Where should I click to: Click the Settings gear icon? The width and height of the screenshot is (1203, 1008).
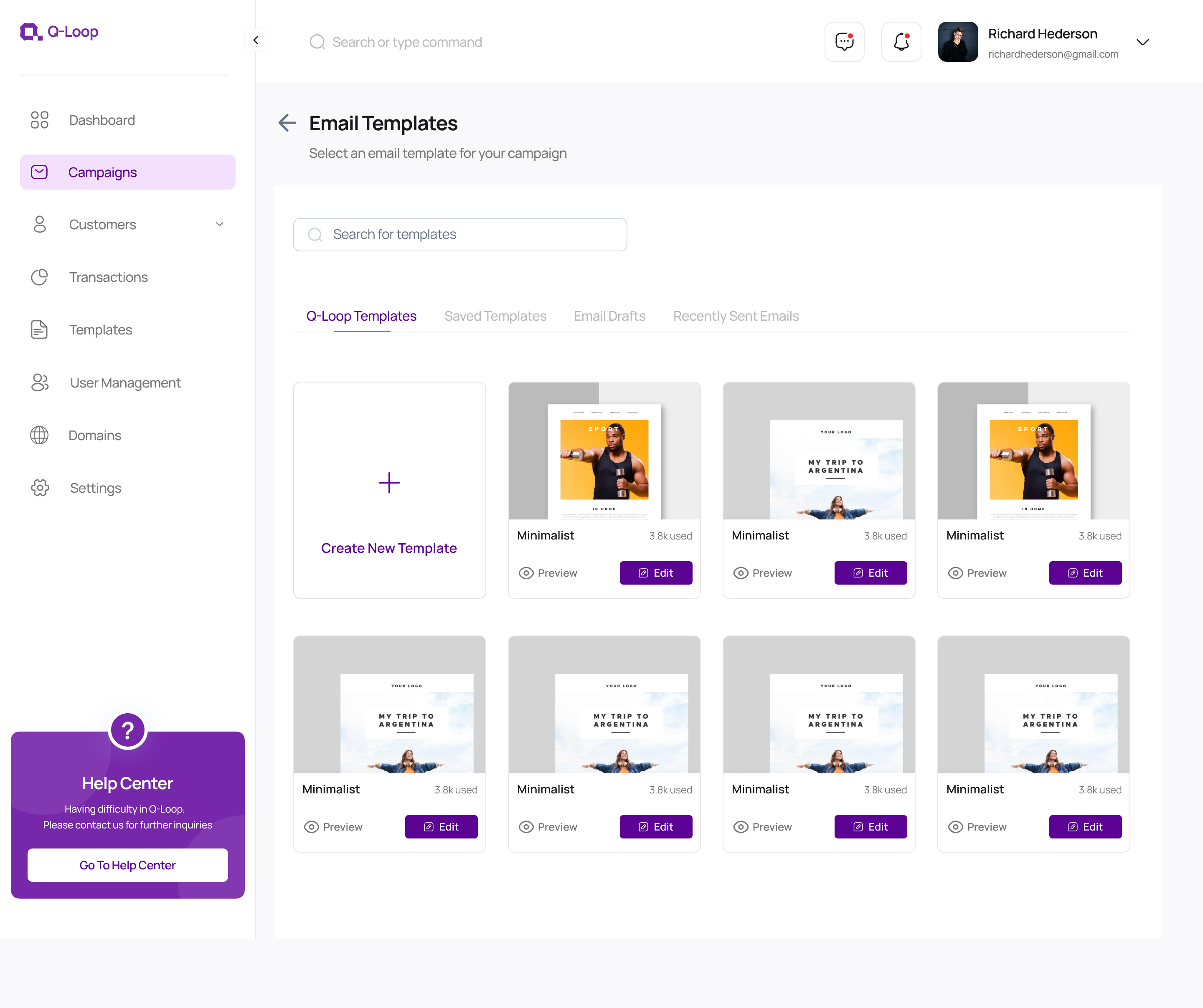click(x=40, y=488)
